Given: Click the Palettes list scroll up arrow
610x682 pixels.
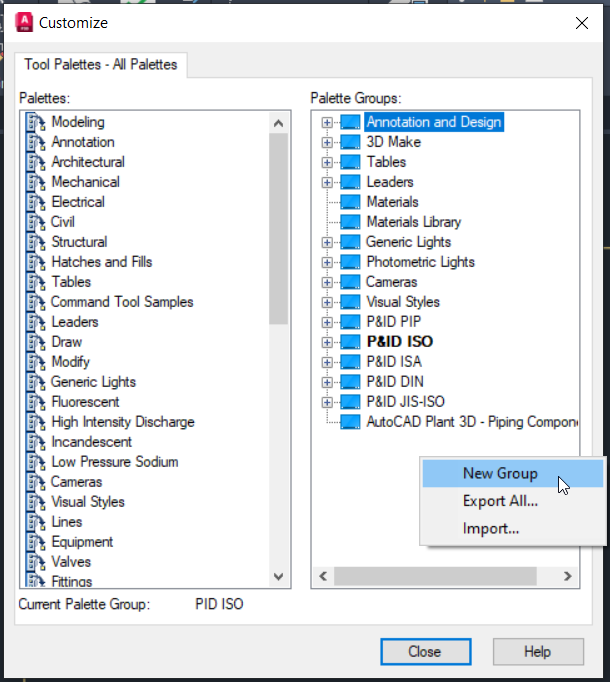Looking at the screenshot, I should coord(278,124).
